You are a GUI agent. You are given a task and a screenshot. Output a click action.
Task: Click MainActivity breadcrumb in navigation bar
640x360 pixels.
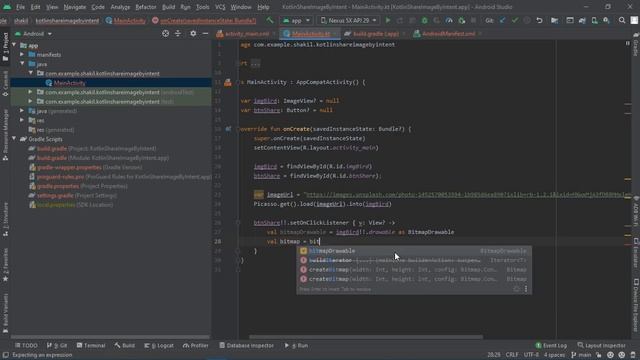pyautogui.click(x=125, y=20)
